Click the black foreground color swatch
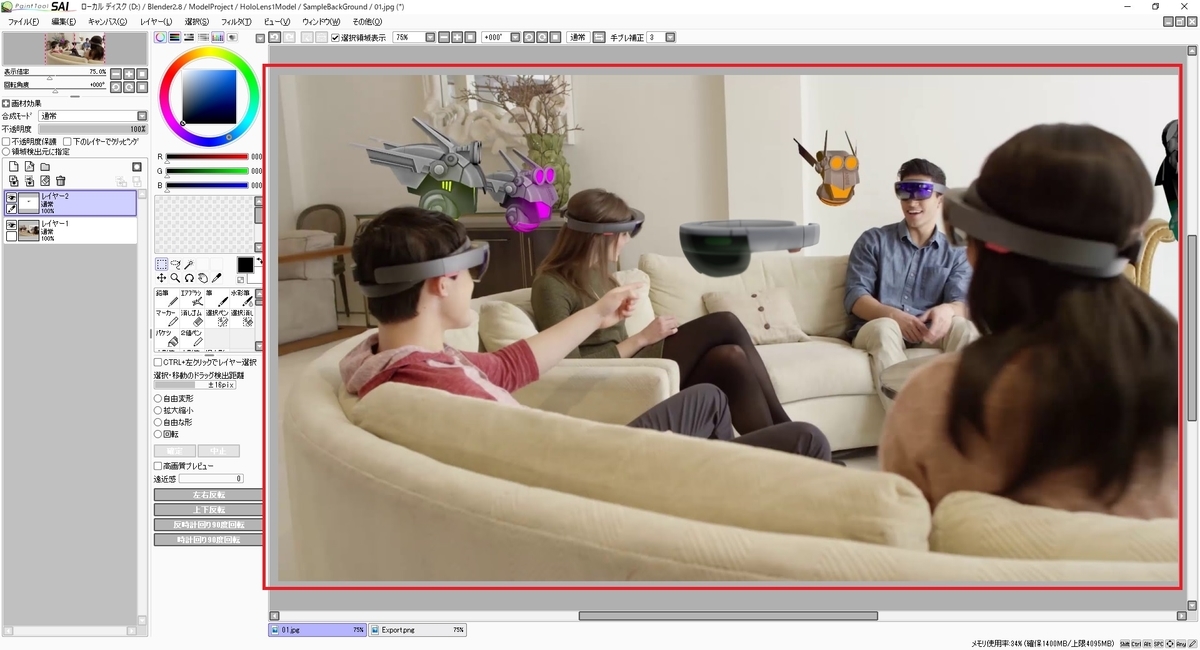 (x=245, y=264)
